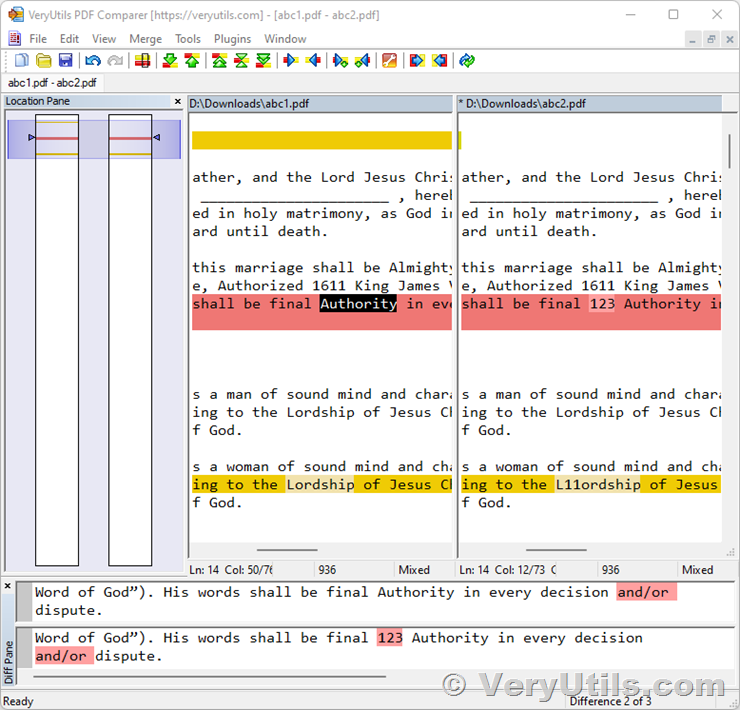Screen dimensions: 740x710
Task: Open Options with the wrench icon
Action: (x=389, y=60)
